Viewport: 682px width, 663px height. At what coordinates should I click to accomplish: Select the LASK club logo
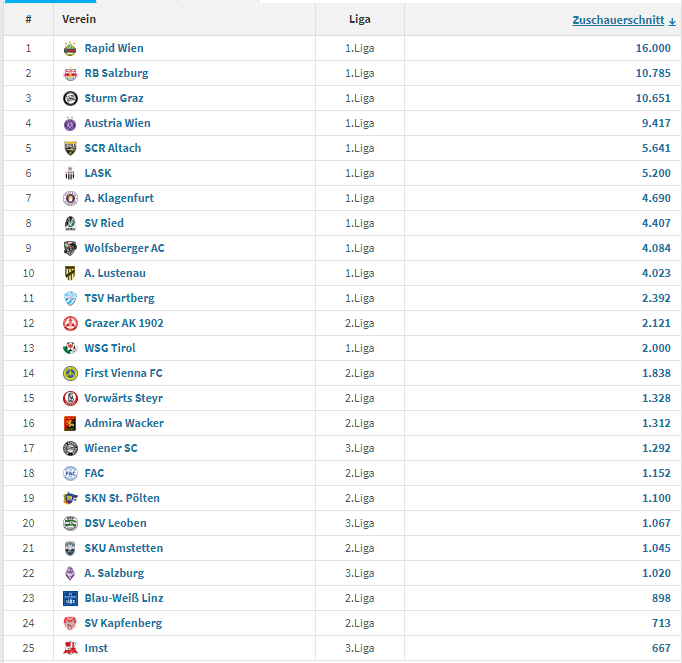coord(70,174)
